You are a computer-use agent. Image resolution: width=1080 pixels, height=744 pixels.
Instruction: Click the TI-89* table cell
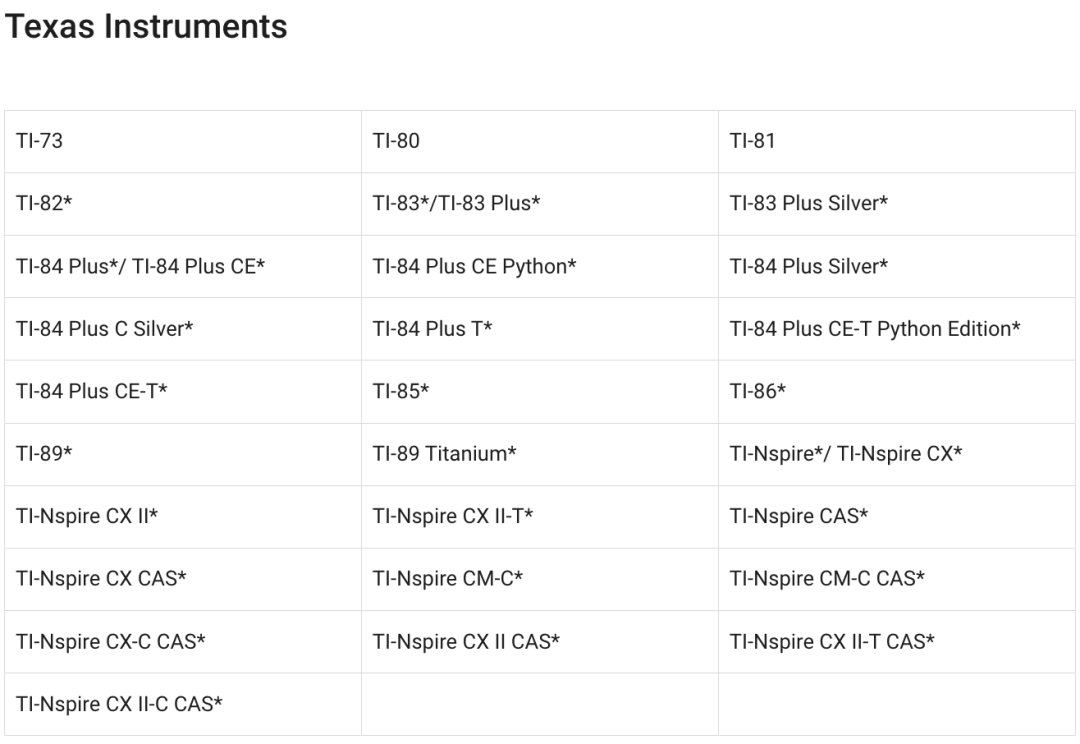[x=44, y=454]
